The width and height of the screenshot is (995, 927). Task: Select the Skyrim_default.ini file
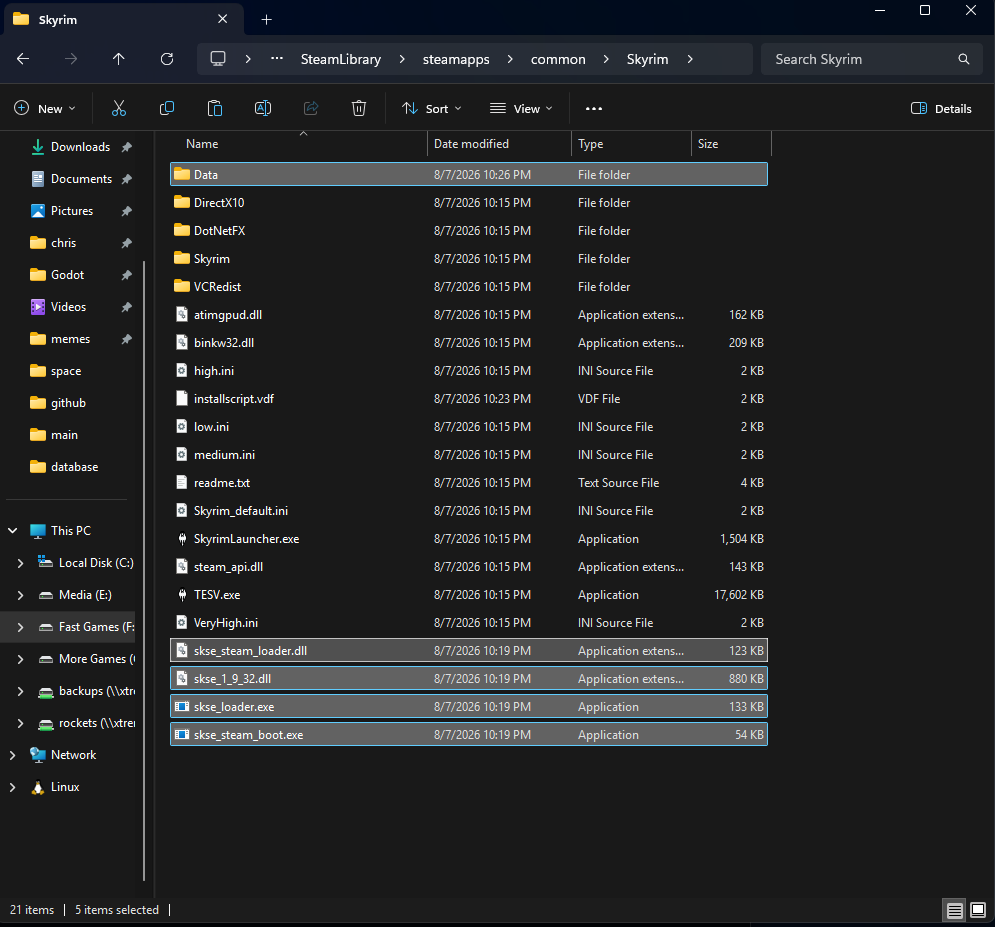point(469,511)
